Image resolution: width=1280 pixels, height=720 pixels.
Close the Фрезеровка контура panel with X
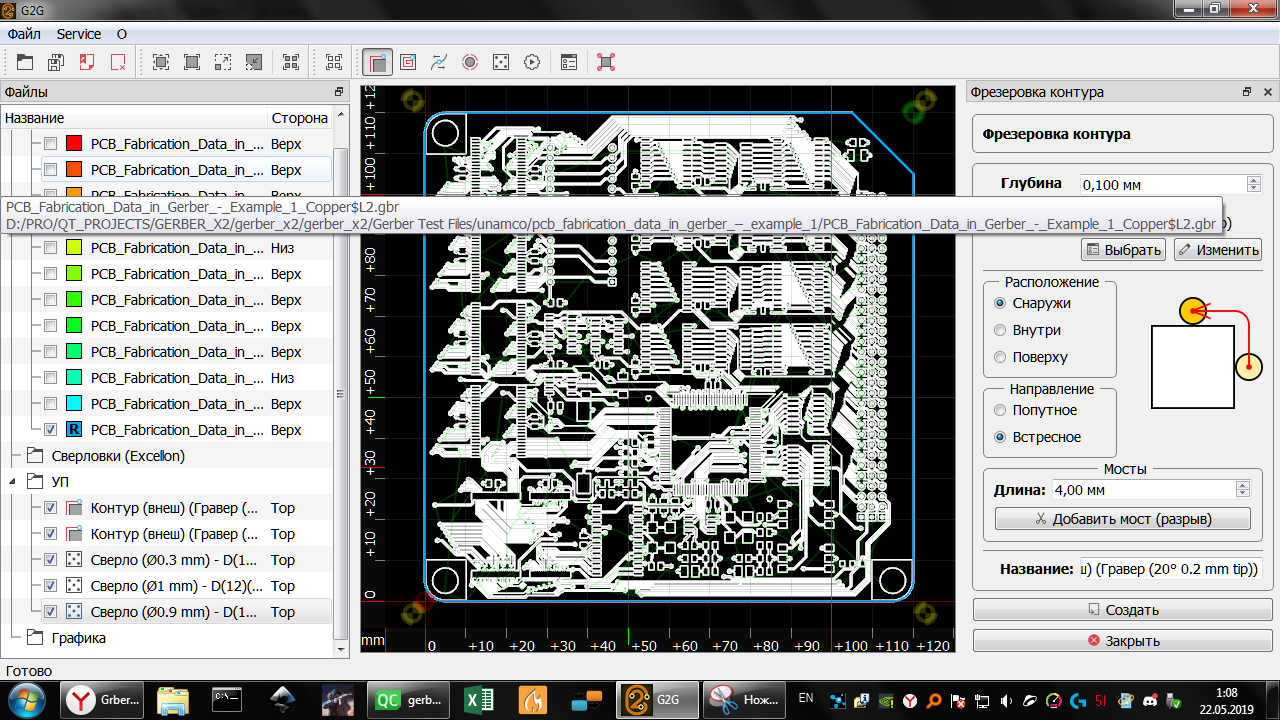click(1267, 92)
